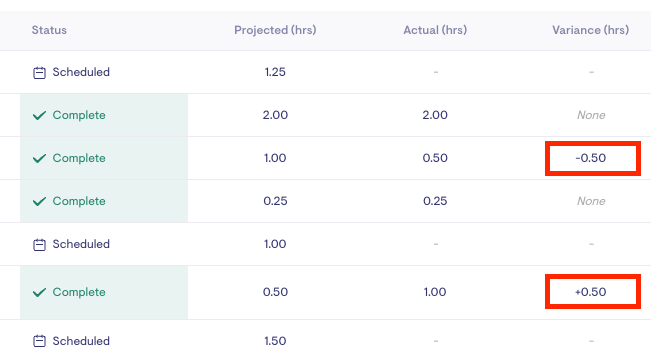
Task: Click the checkmark icon in the 2.00 Complete row
Action: pyautogui.click(x=39, y=115)
